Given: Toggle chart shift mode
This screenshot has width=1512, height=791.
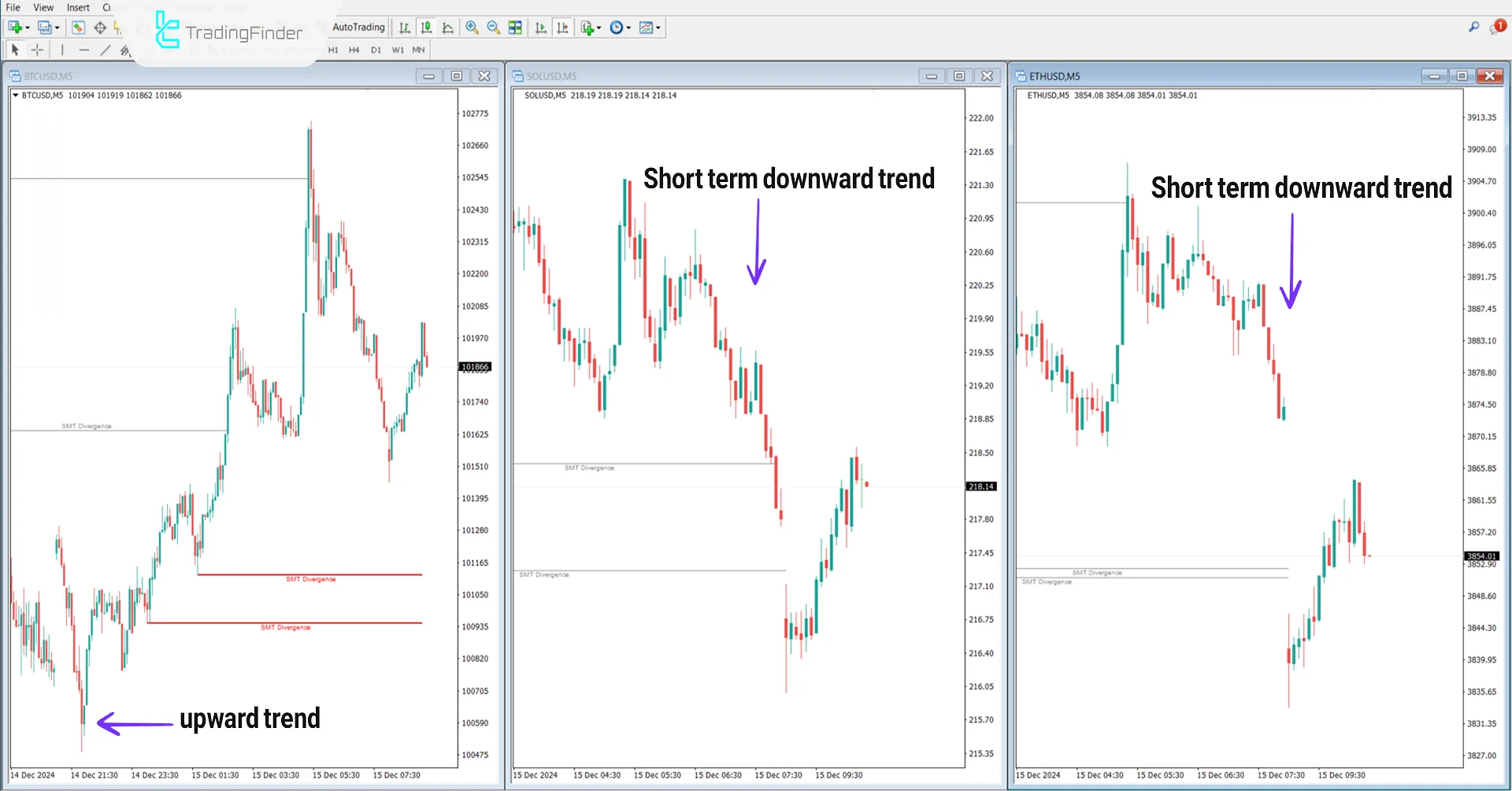Looking at the screenshot, I should click(563, 28).
